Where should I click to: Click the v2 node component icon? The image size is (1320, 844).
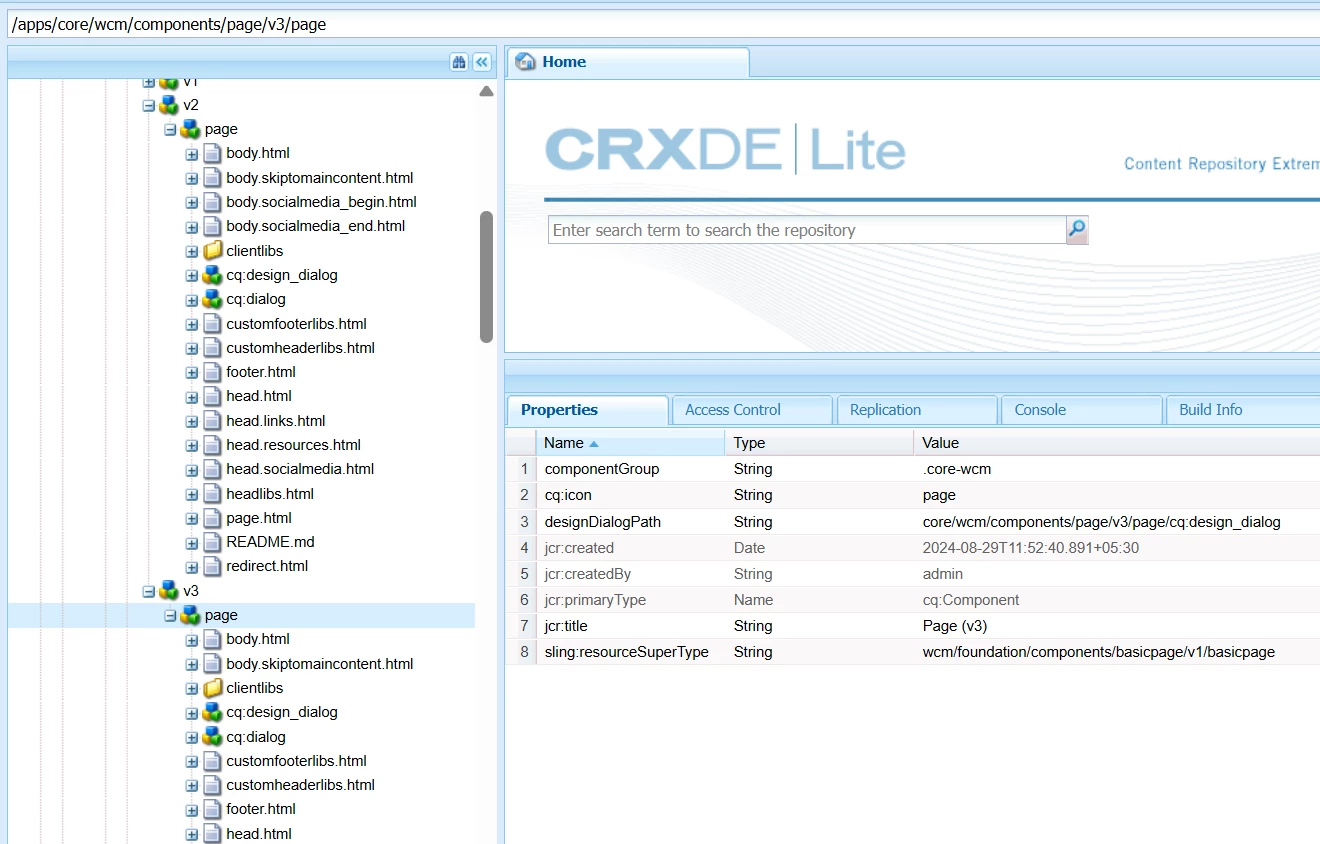[x=169, y=105]
